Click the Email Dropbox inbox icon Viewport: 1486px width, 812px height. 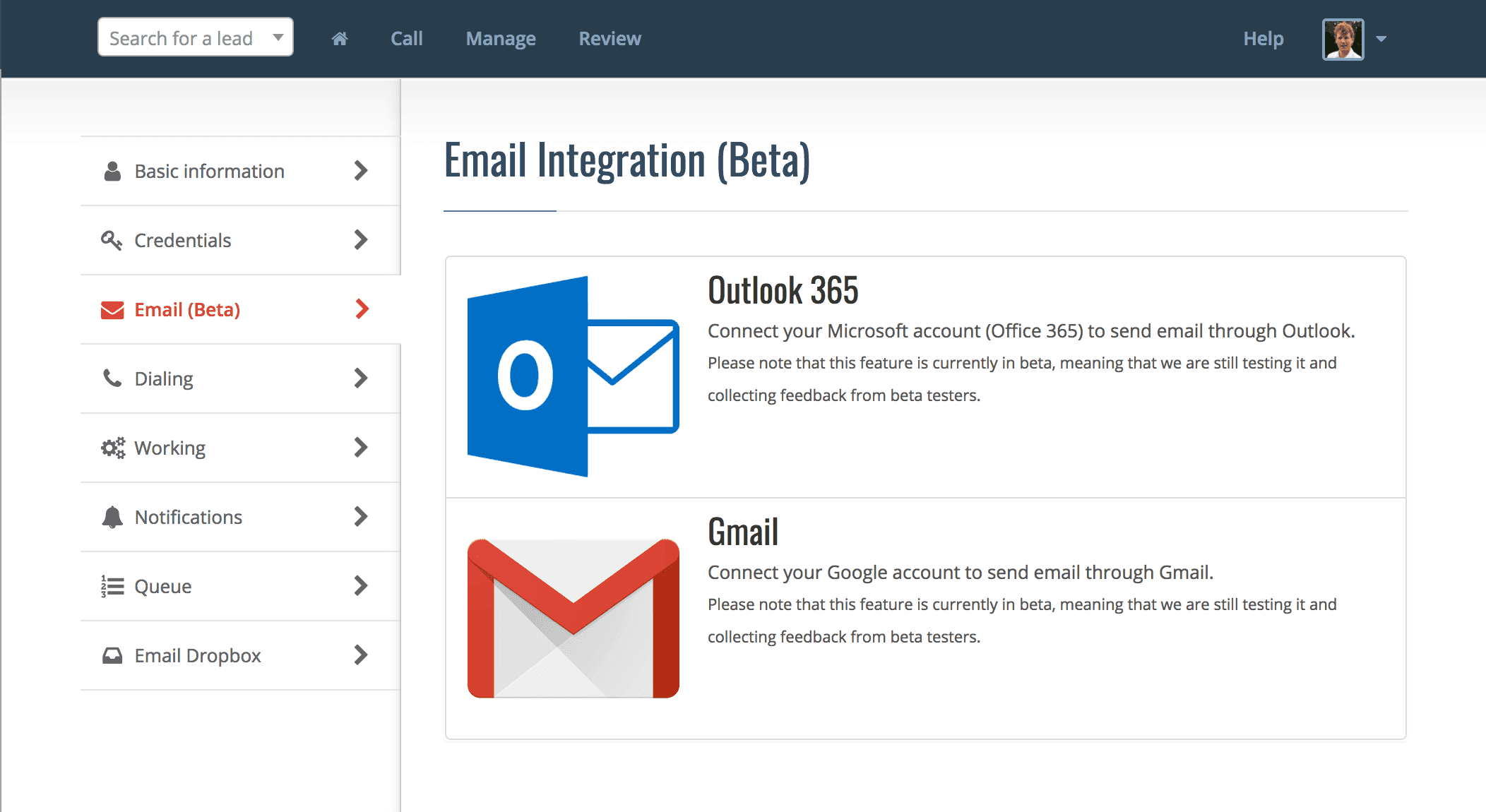pyautogui.click(x=112, y=655)
